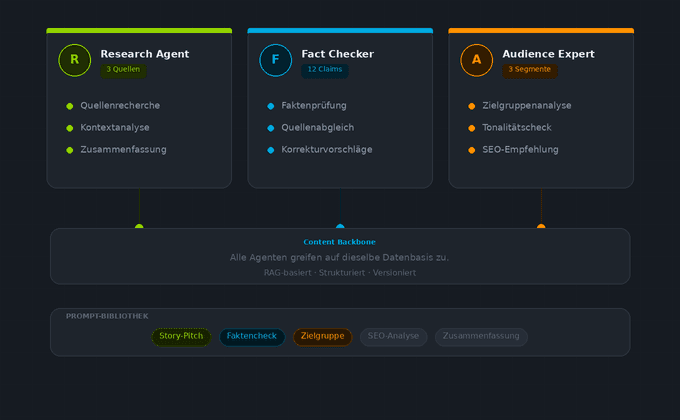Select the Story-Pitch prompt chip
The width and height of the screenshot is (680, 420).
click(x=181, y=337)
